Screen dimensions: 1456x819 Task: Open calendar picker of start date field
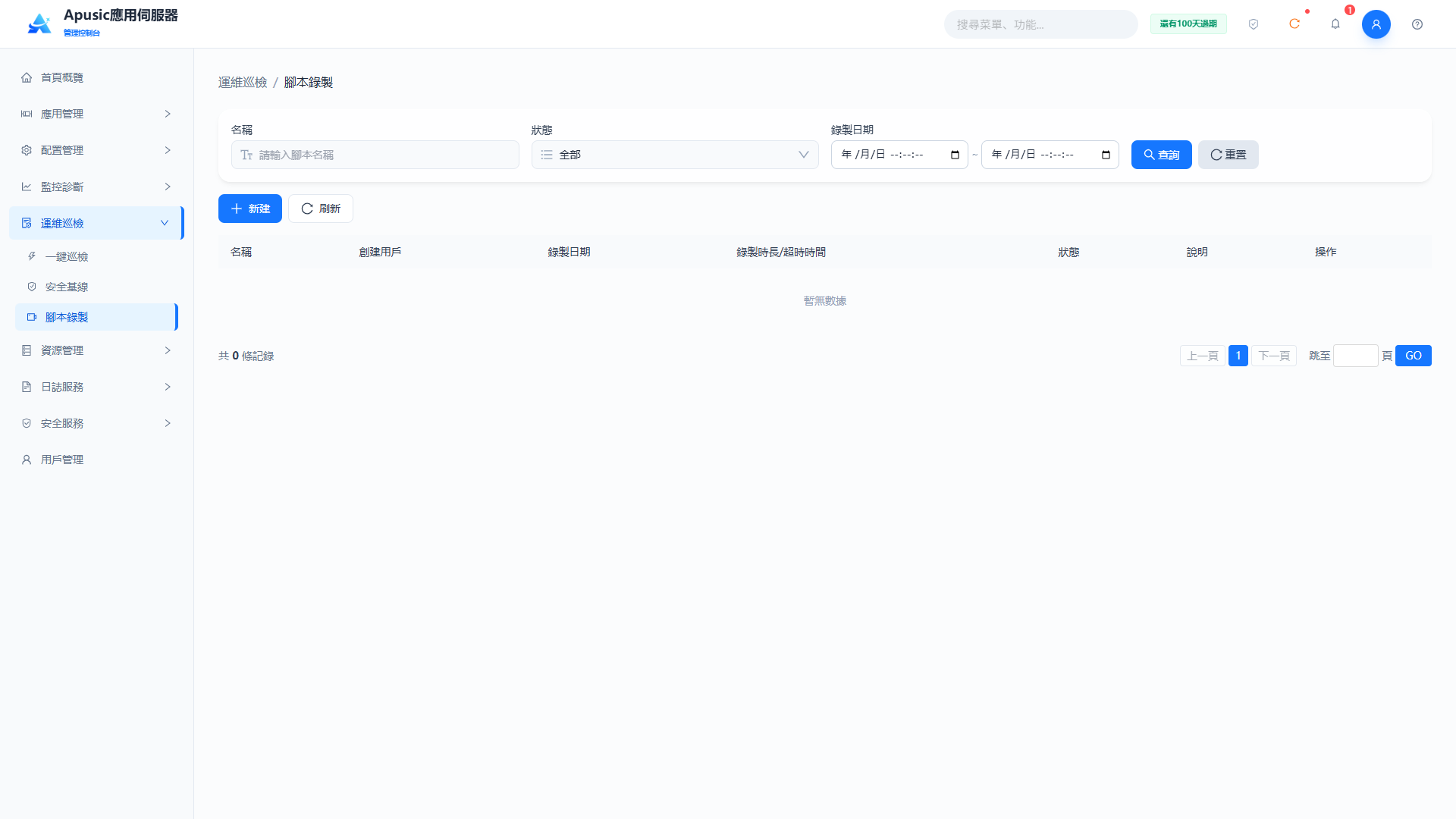955,155
